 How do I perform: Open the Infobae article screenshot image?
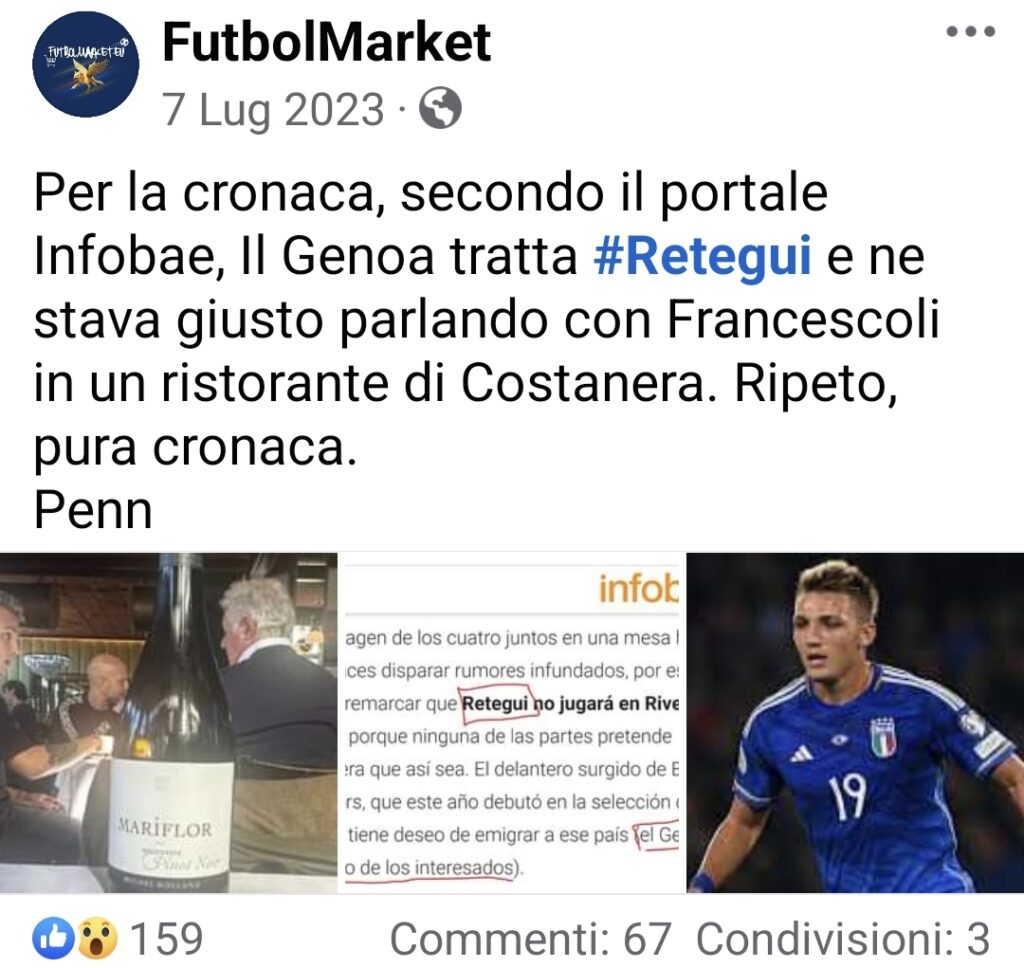click(x=512, y=722)
